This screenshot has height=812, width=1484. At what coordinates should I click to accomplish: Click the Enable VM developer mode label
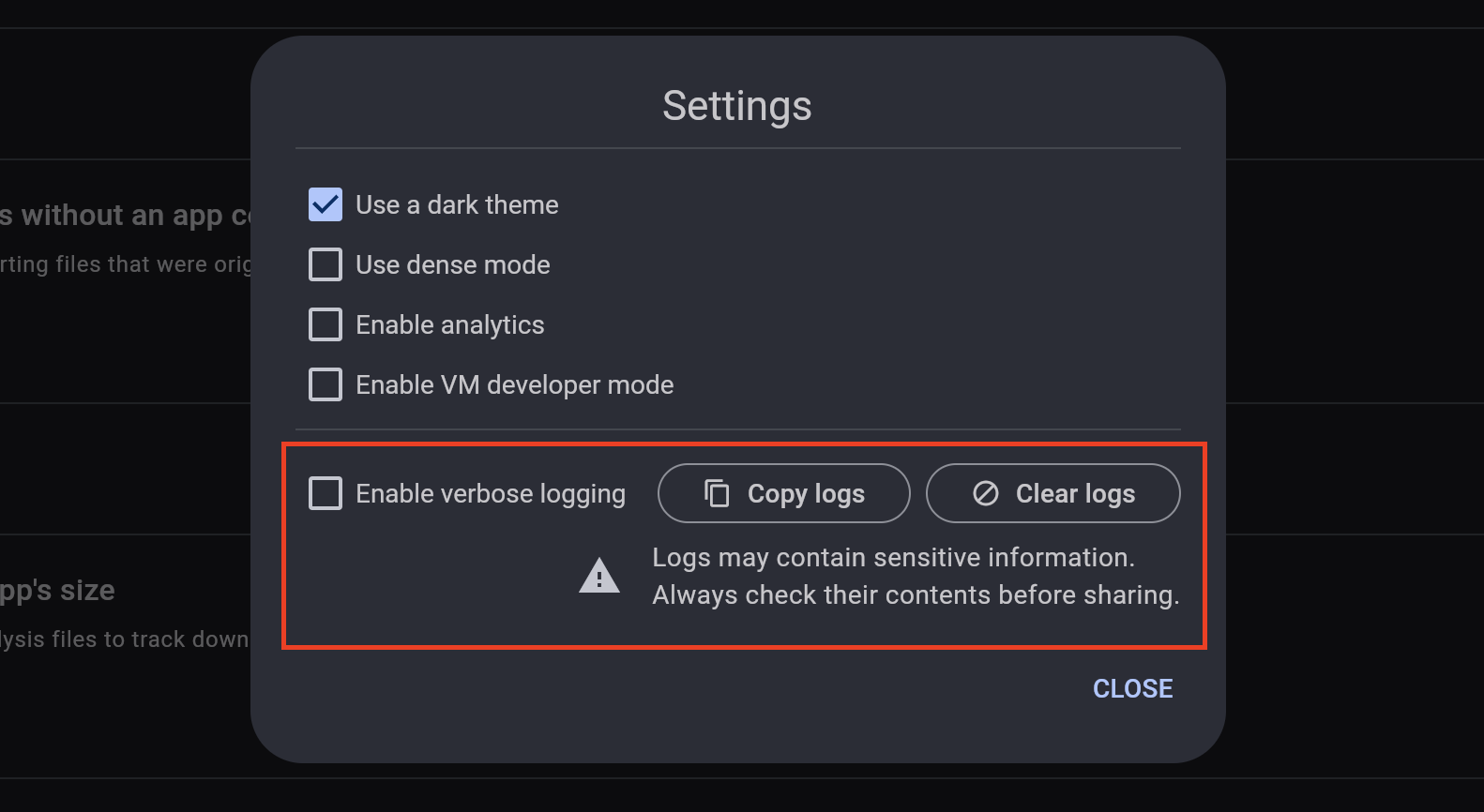(x=514, y=384)
